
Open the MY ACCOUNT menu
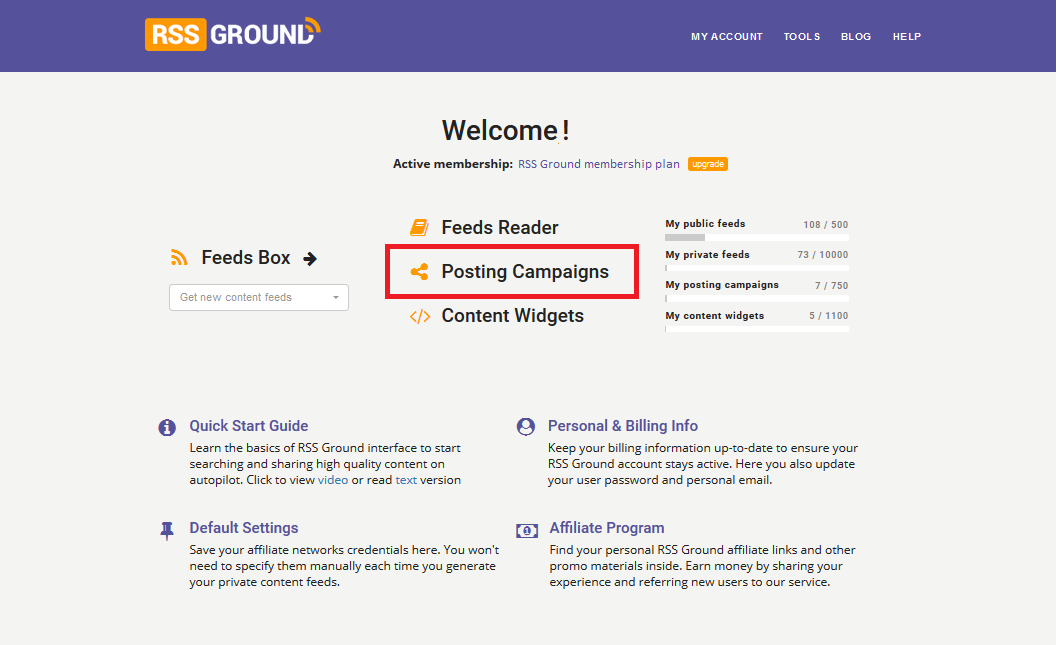tap(727, 36)
